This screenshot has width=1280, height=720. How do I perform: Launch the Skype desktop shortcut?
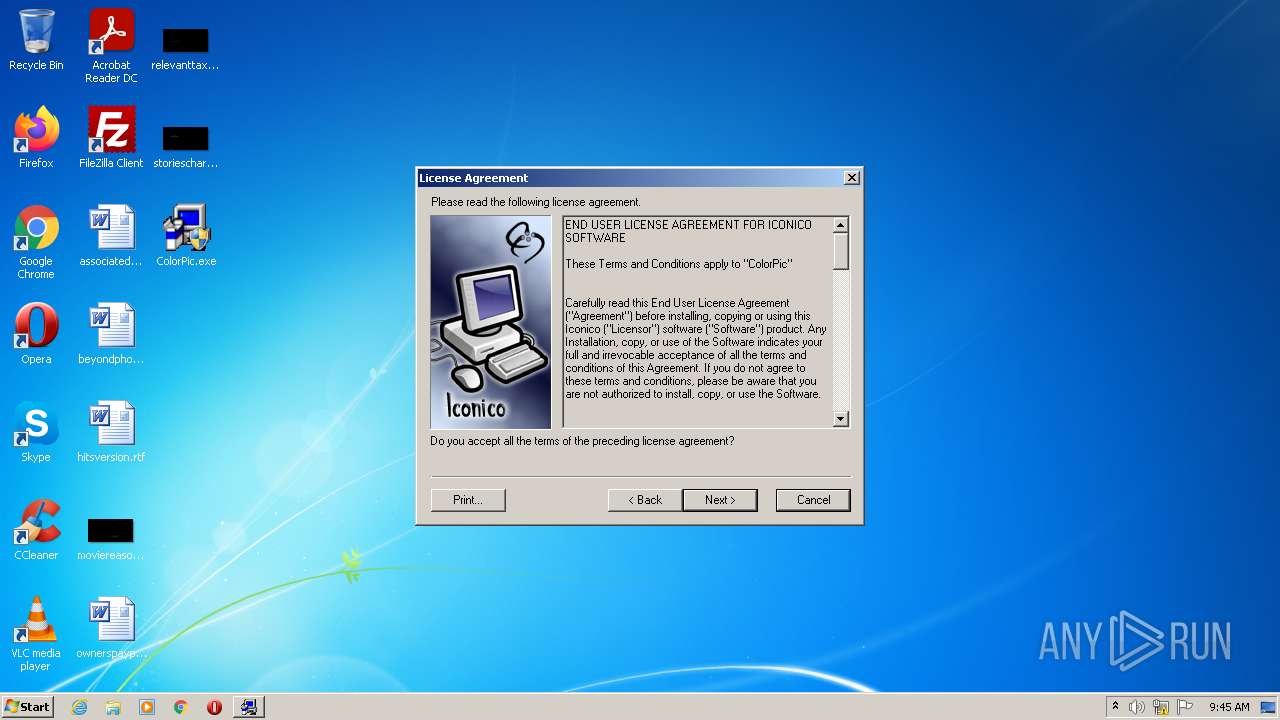pos(36,432)
